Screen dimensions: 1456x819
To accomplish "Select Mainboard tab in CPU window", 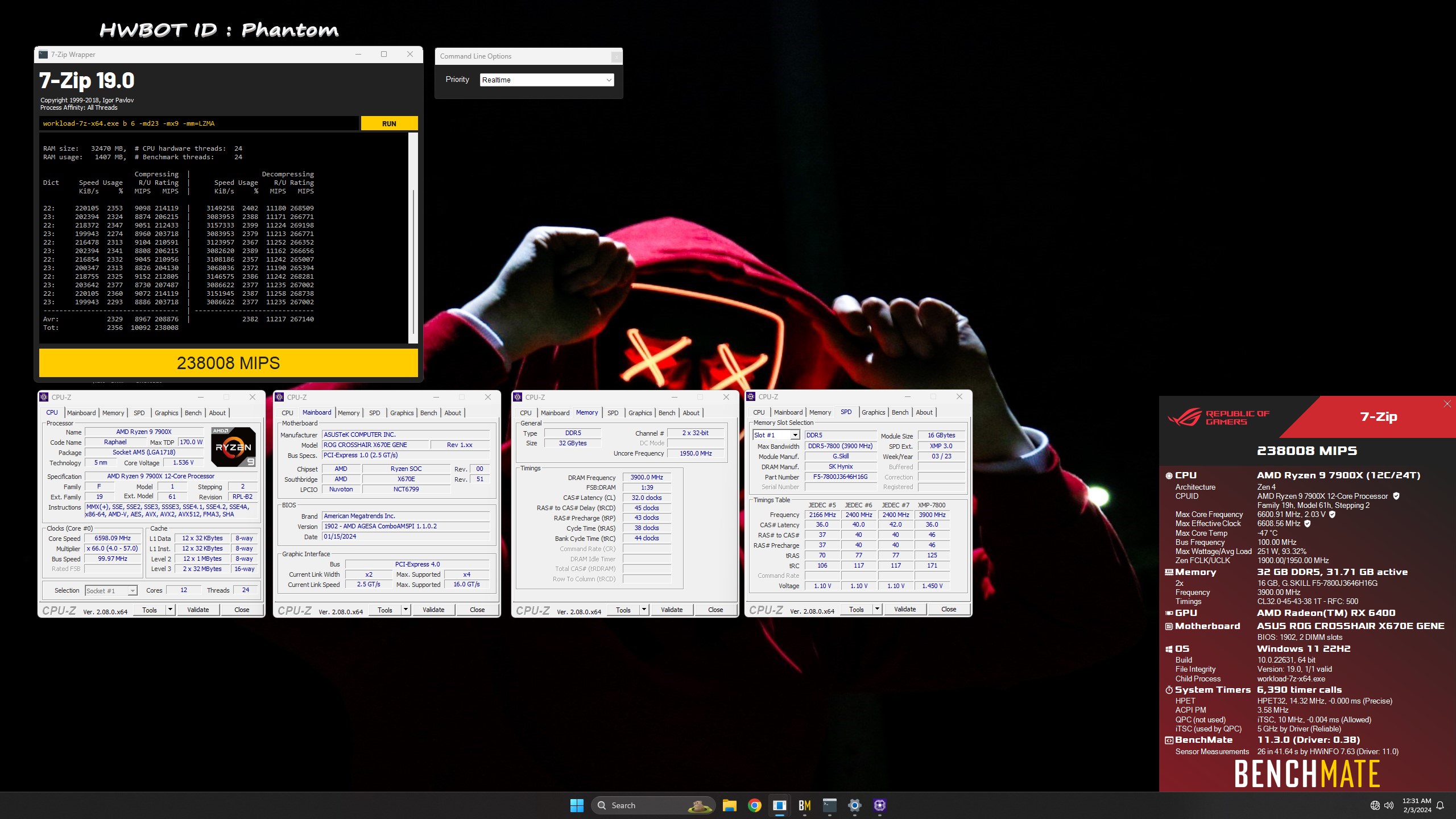I will point(81,413).
